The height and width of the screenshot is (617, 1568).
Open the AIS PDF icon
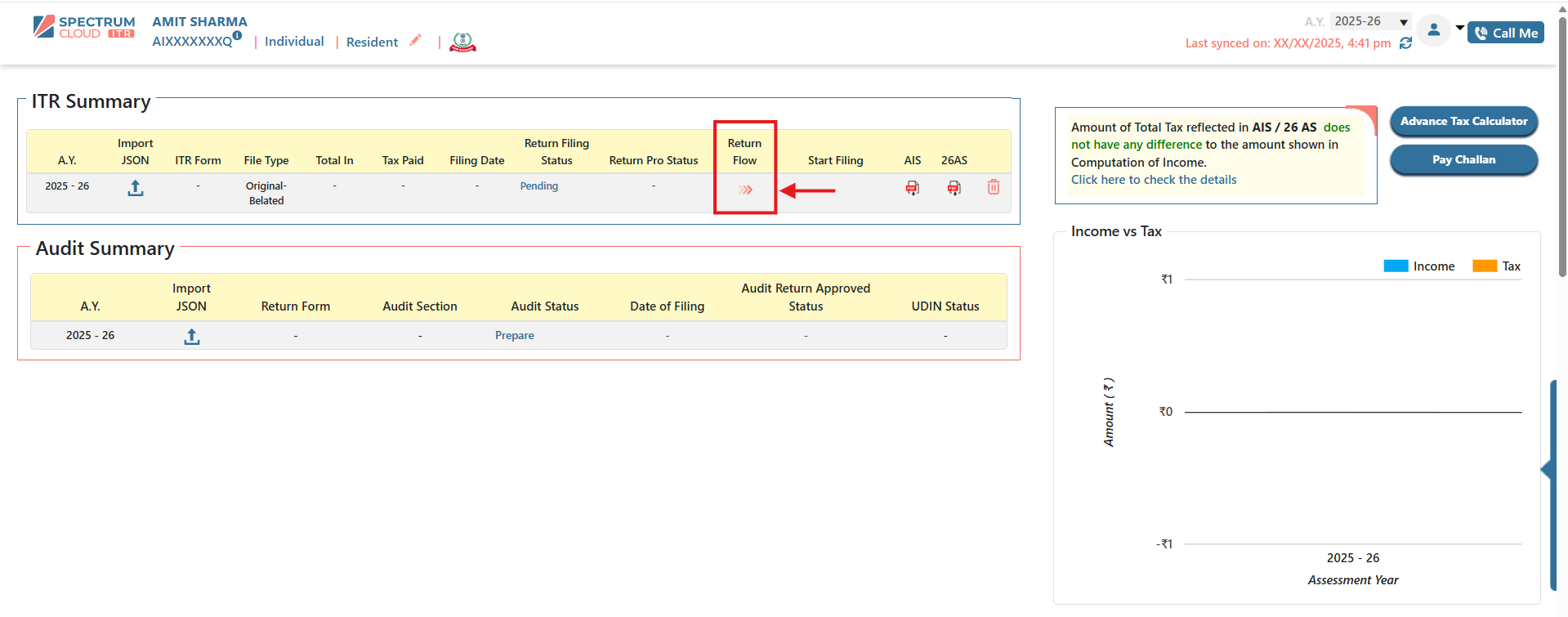click(912, 188)
